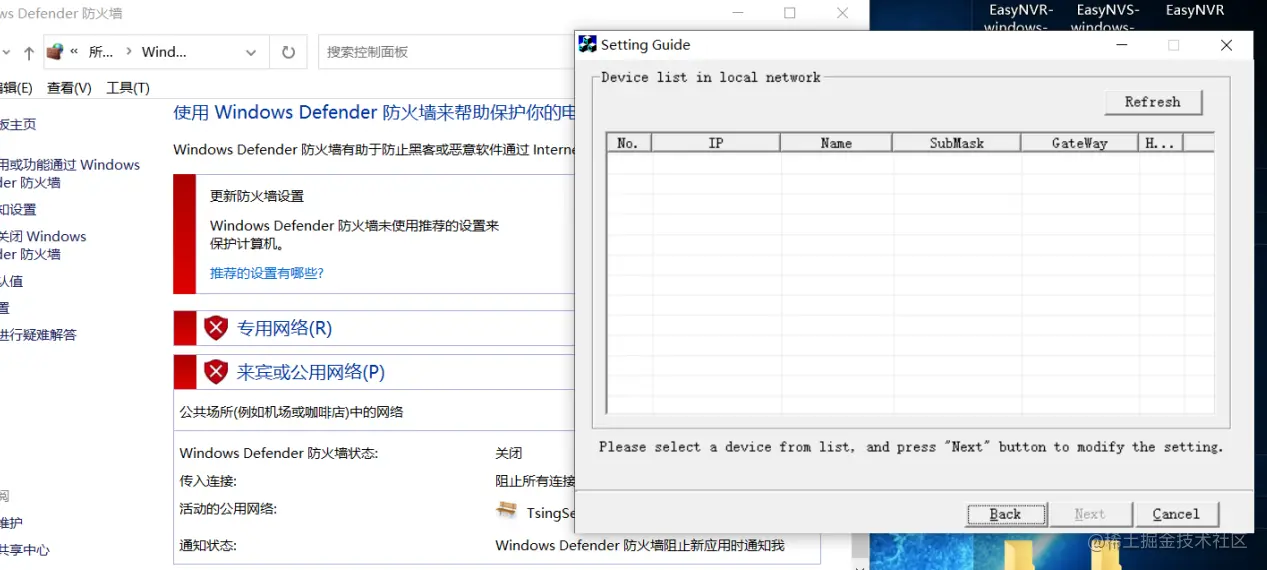
Task: Open the 推荐的设置有哪些? link
Action: pos(267,273)
